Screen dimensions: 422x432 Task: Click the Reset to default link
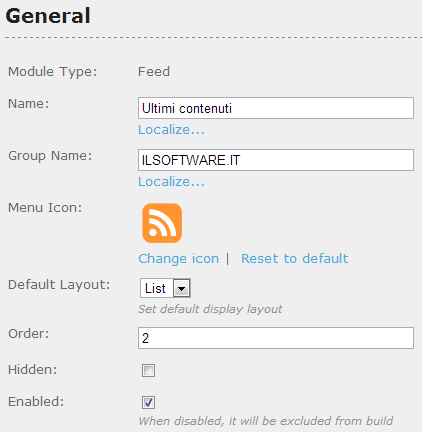tap(295, 259)
